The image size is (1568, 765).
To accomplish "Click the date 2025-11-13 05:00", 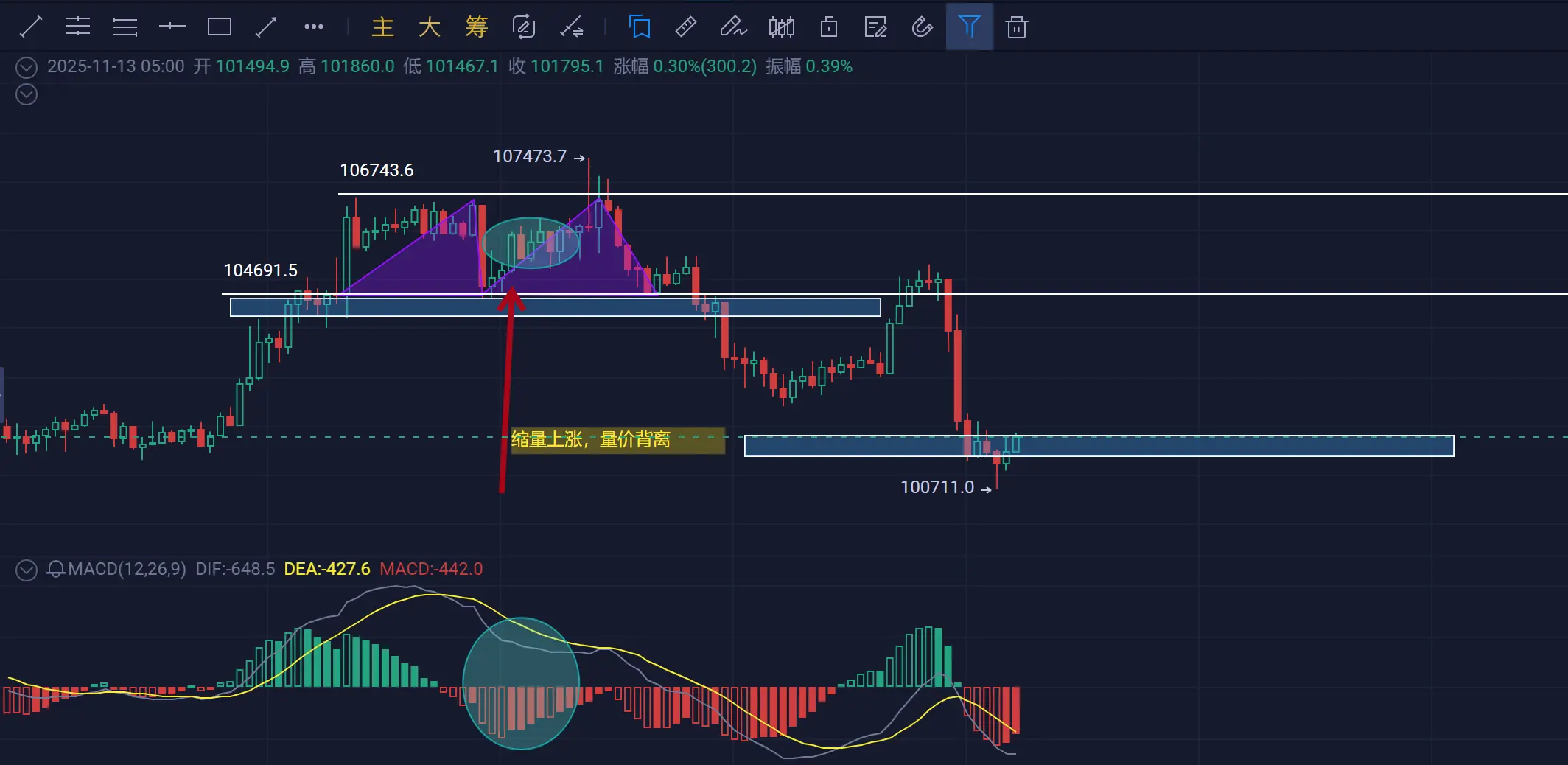I will (116, 66).
